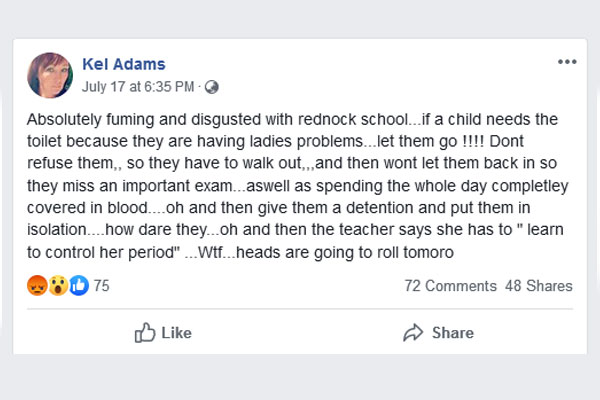View the 72 Comments list
The image size is (600, 400).
449,286
